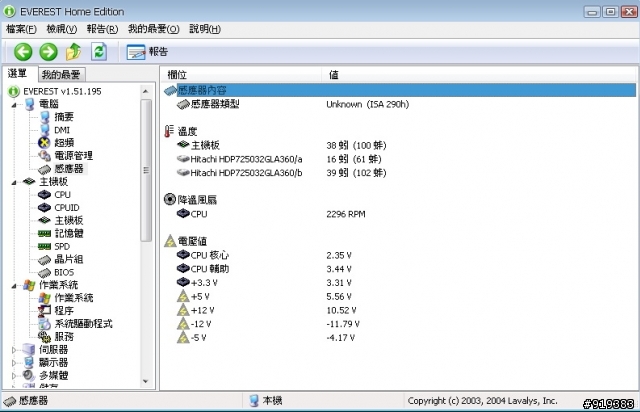This screenshot has width=640, height=412.
Task: Click the 溫度 thermometer icon
Action: 169,131
